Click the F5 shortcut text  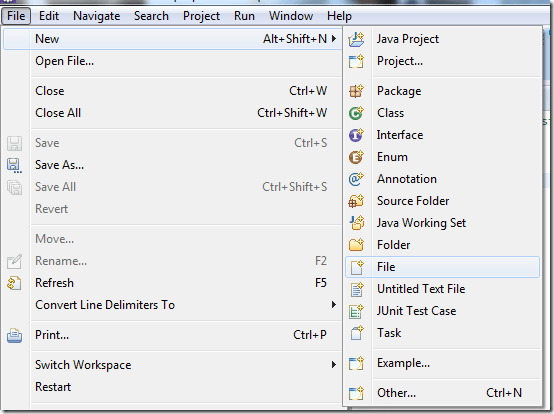point(321,283)
